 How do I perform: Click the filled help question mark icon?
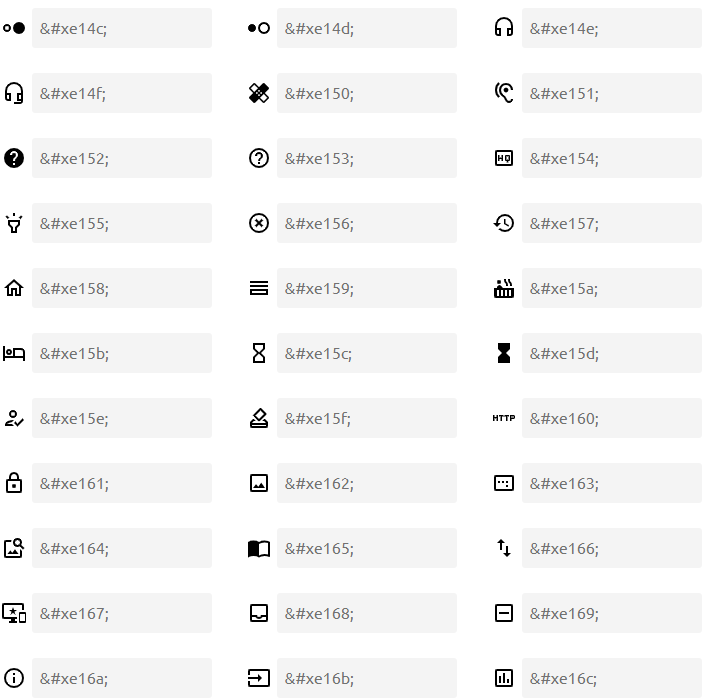(14, 158)
